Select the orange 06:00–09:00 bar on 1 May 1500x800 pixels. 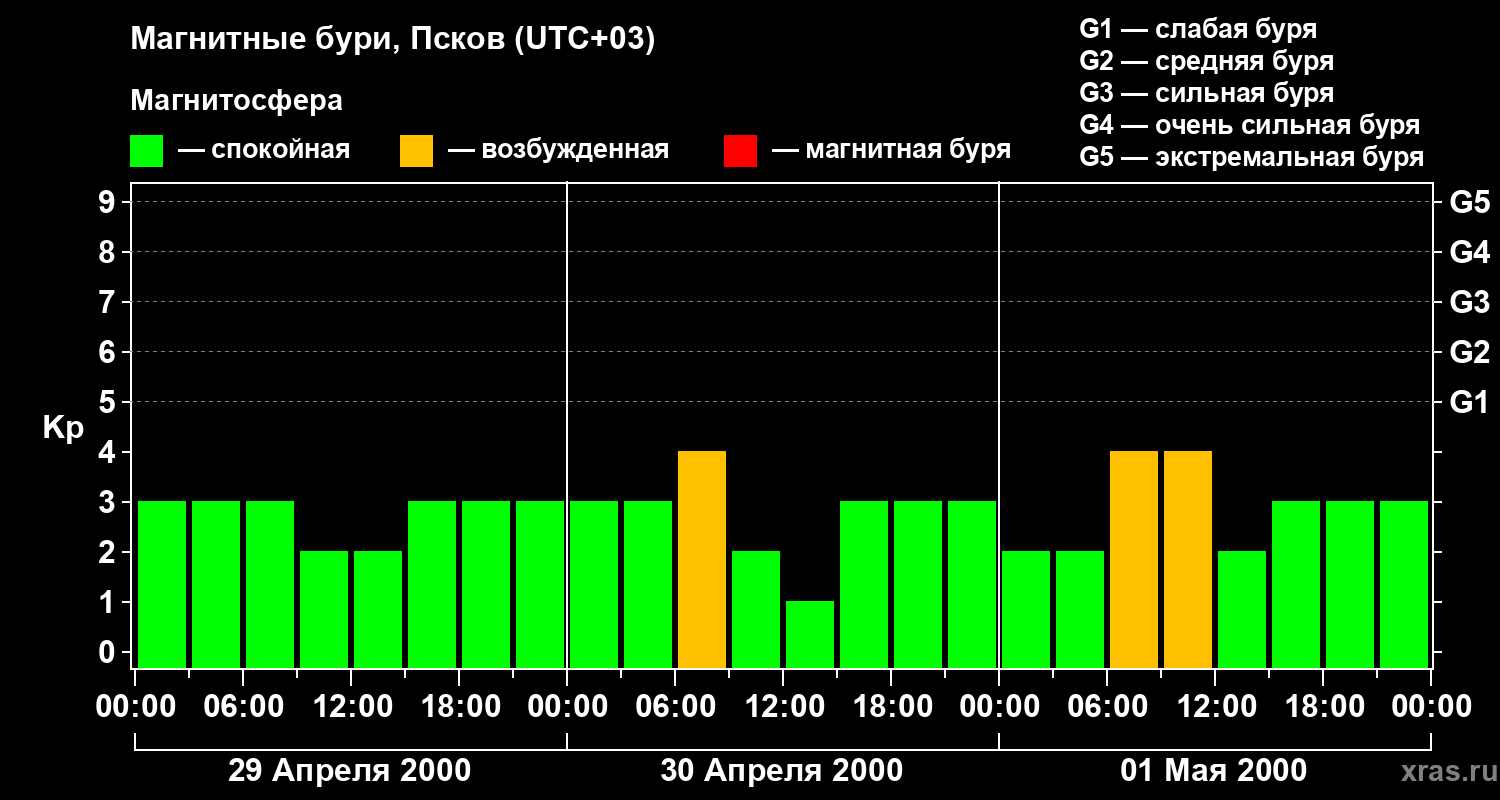pos(1134,559)
